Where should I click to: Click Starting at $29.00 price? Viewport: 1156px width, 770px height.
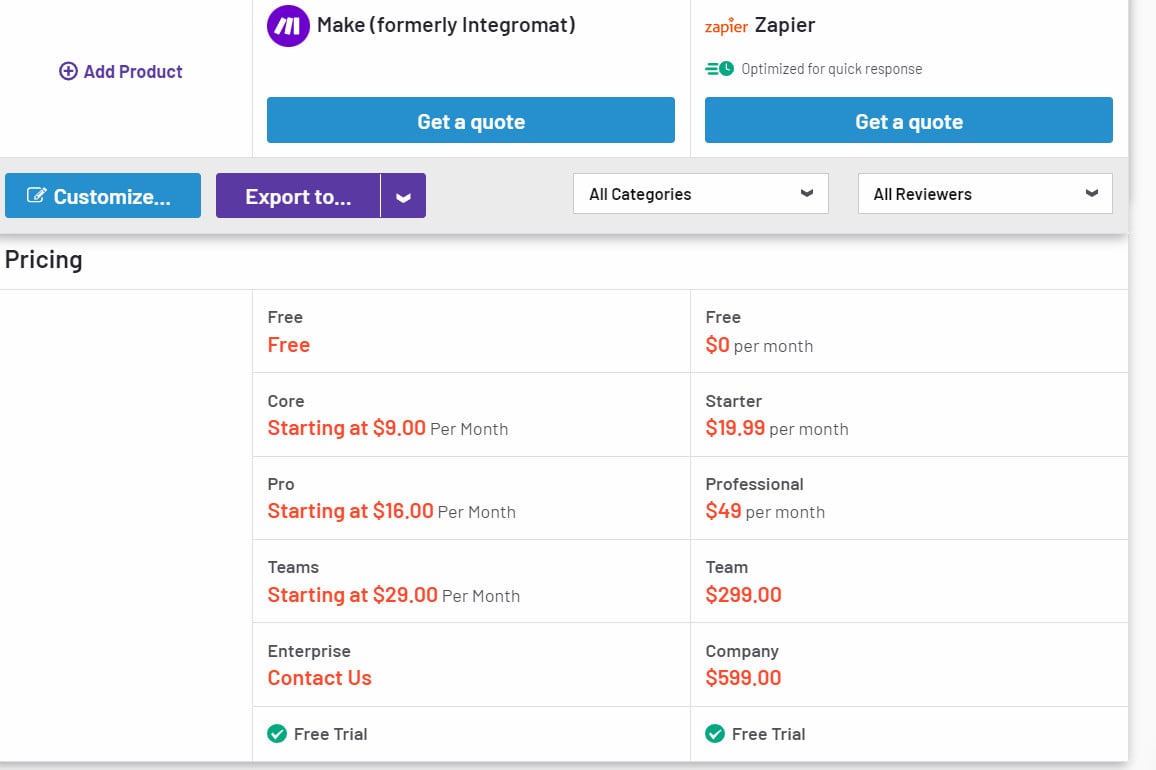[x=352, y=595]
